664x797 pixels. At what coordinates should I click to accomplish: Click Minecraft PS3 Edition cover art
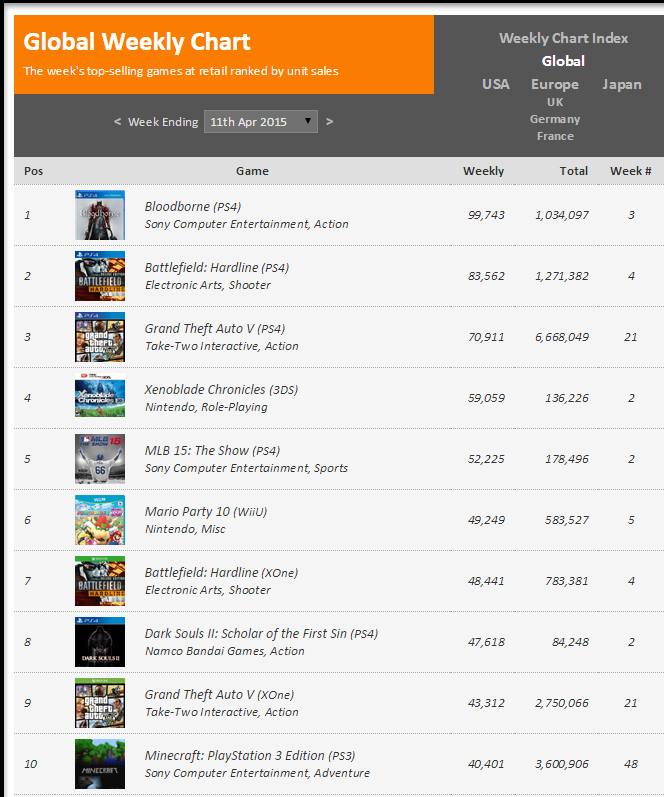click(100, 764)
